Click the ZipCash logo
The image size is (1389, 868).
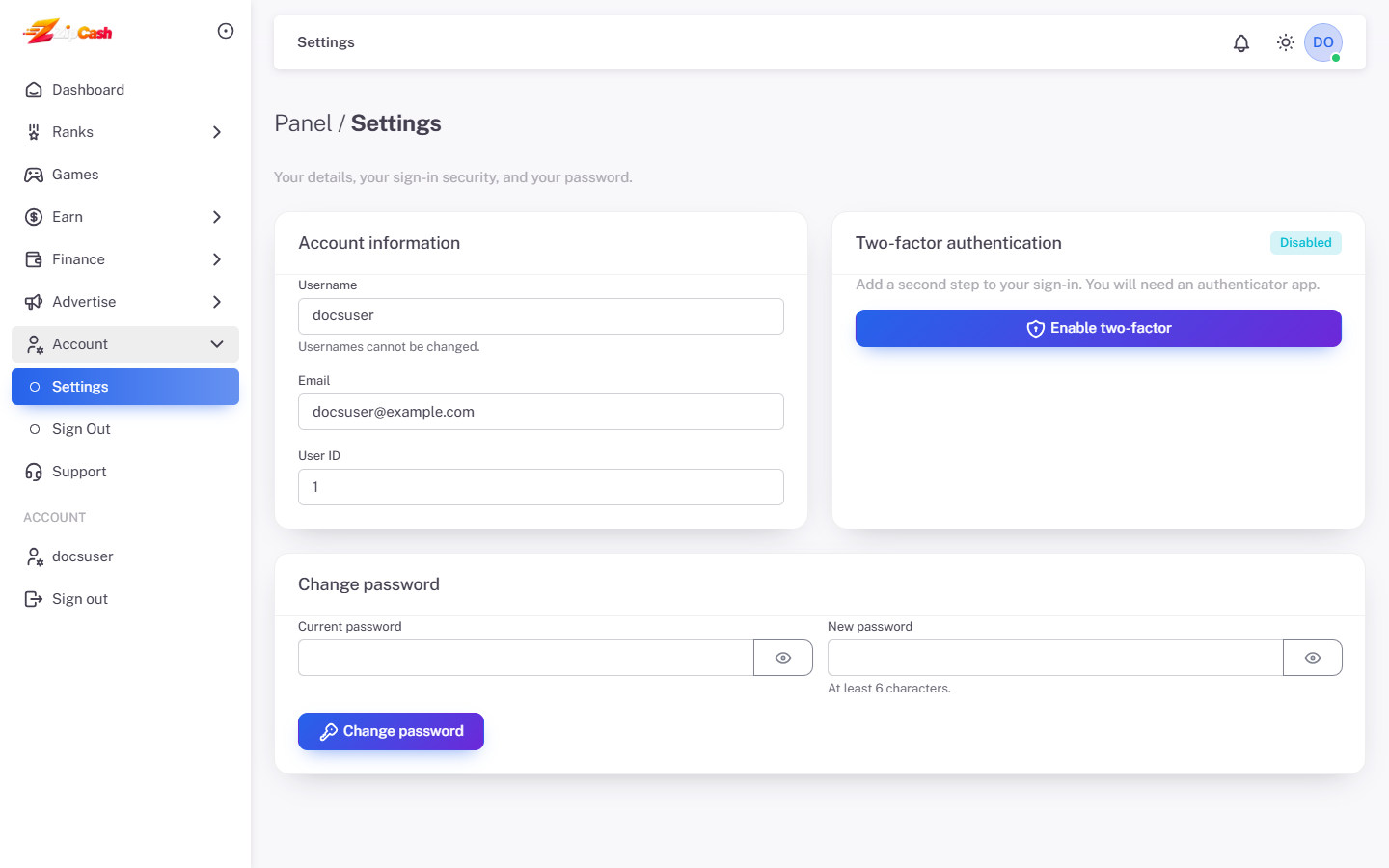[x=68, y=32]
